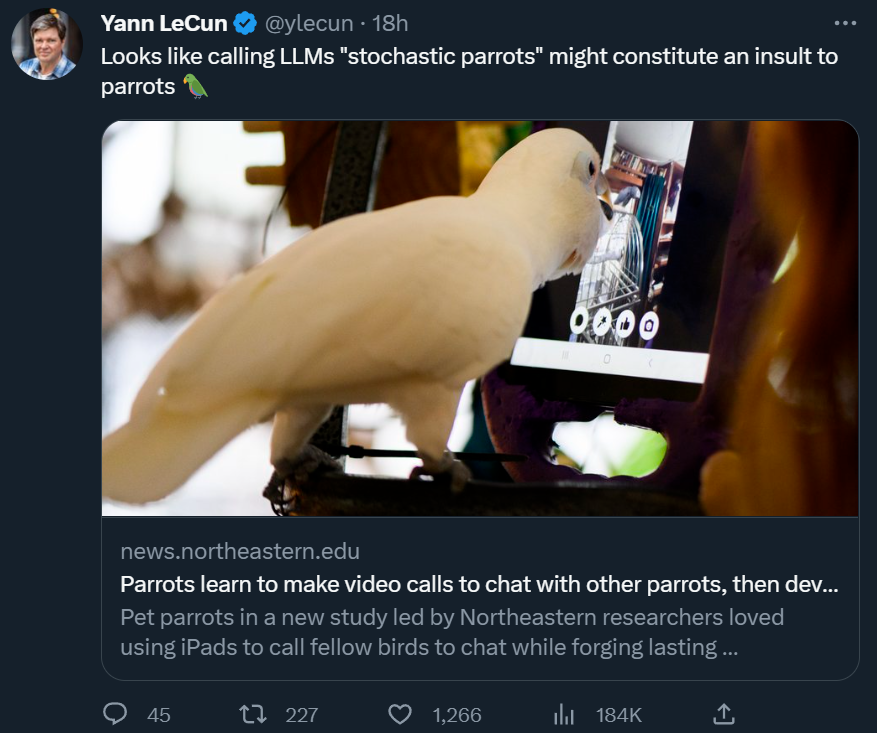The width and height of the screenshot is (877, 733).
Task: Open the 18h timestamp link
Action: pyautogui.click(x=390, y=23)
